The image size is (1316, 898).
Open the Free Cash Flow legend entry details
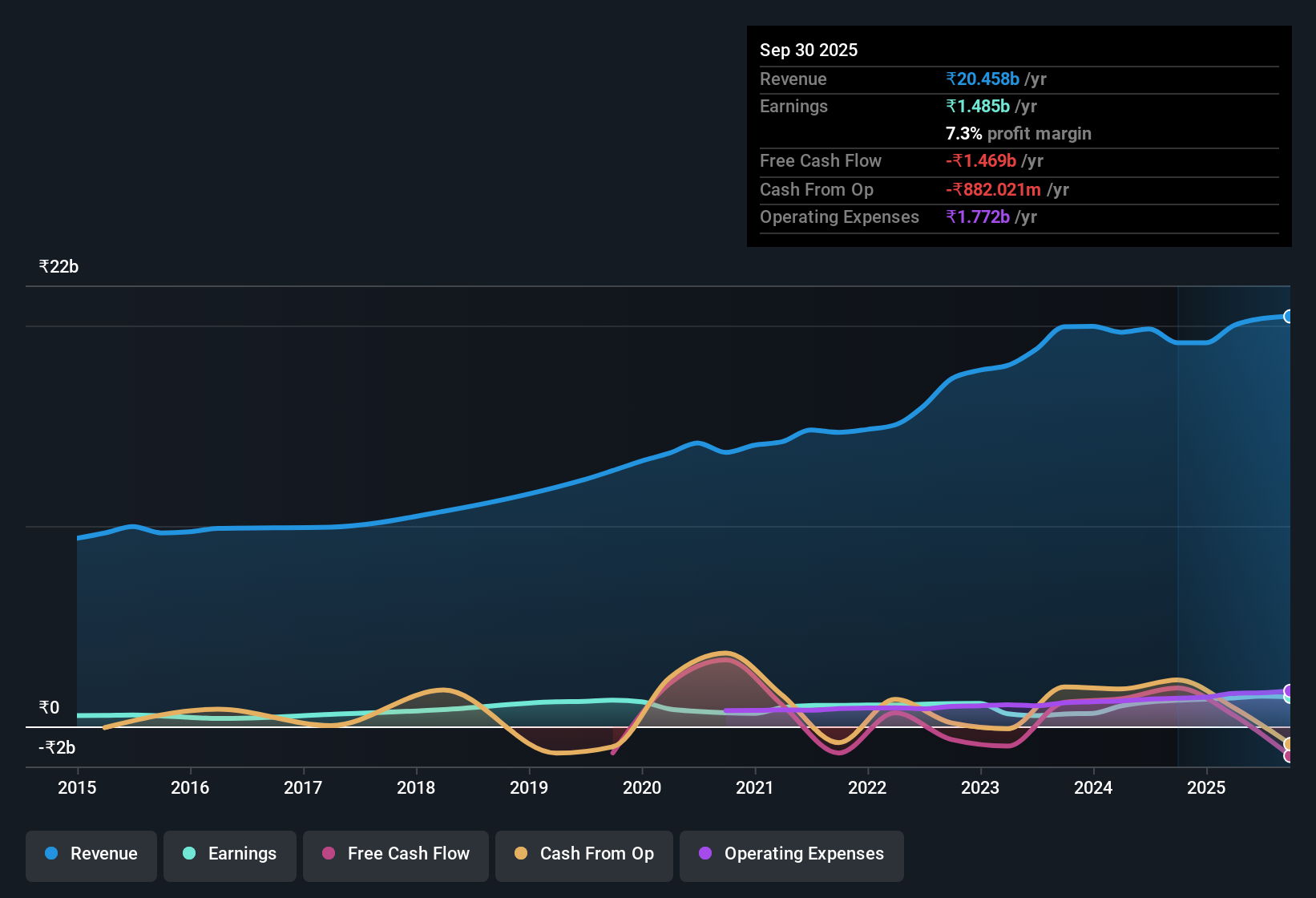click(x=396, y=855)
